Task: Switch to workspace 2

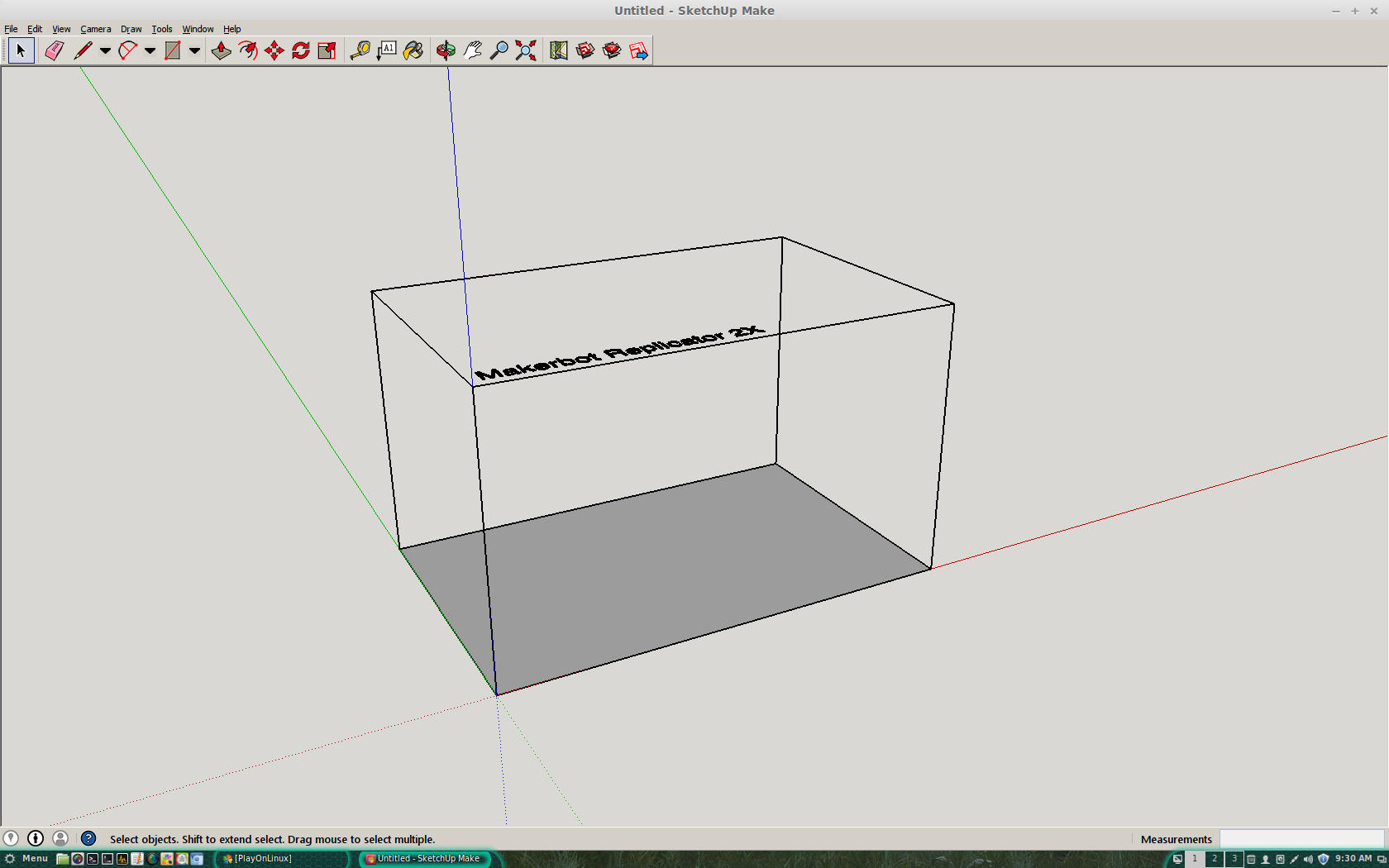Action: point(1215,859)
